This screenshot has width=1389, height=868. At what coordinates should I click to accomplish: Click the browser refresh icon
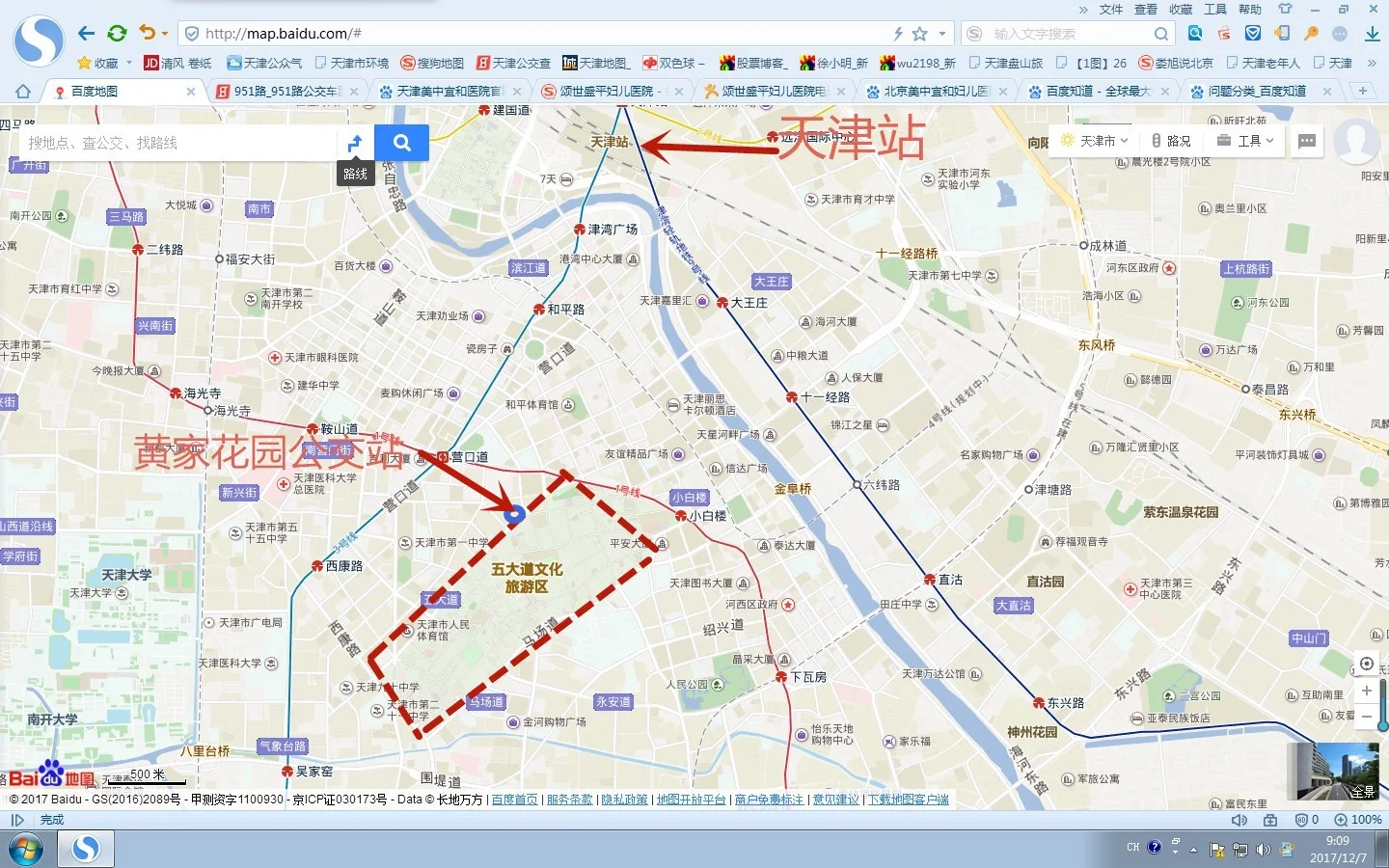point(117,34)
